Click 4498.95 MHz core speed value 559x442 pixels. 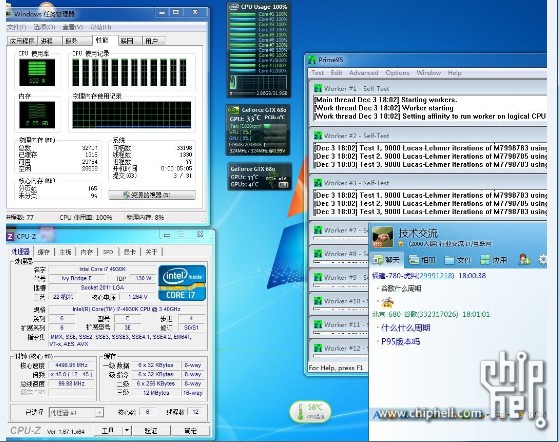[x=71, y=365]
